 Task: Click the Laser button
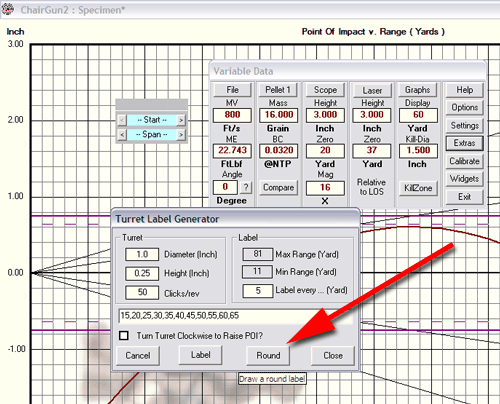coord(372,90)
